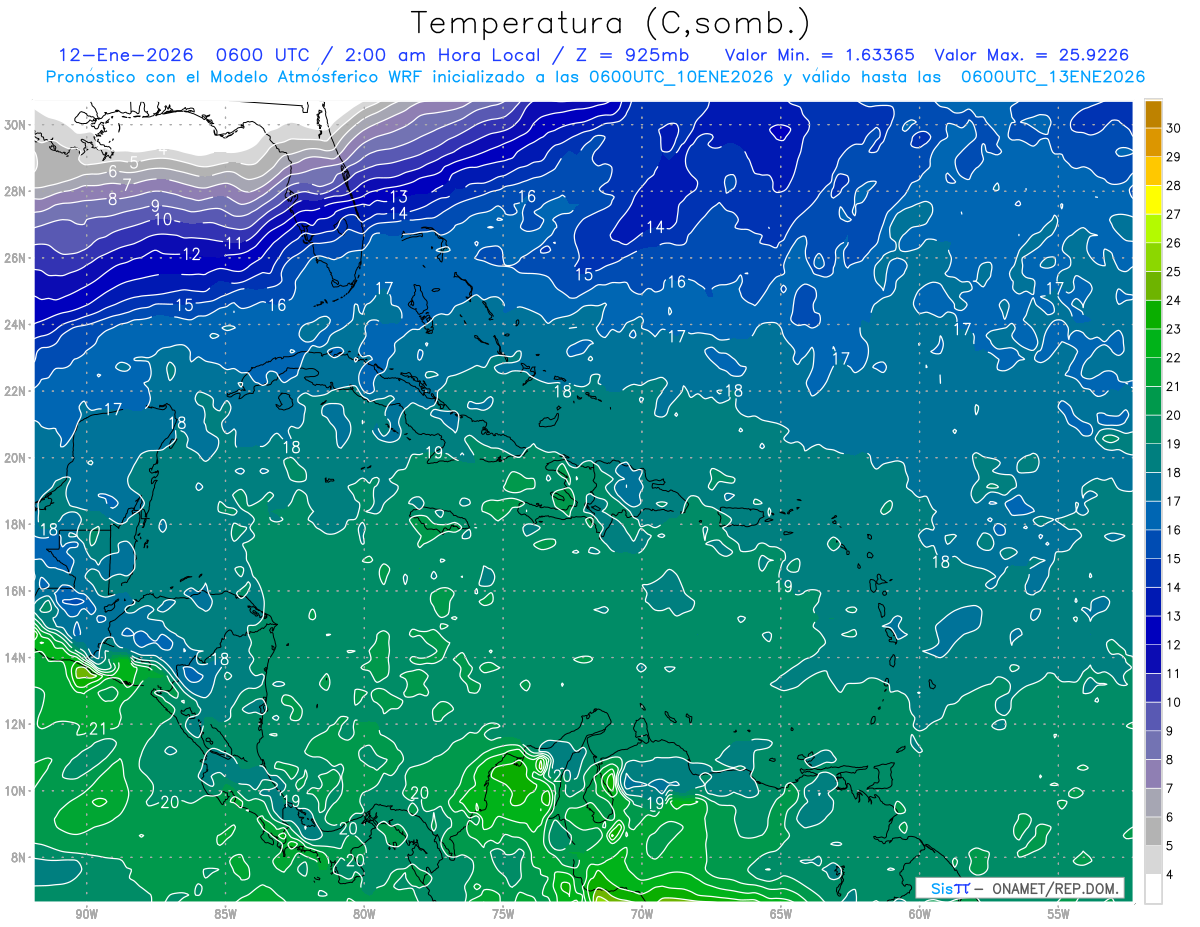Click the "30N" latitude axis label
The height and width of the screenshot is (927, 1200).
pyautogui.click(x=16, y=125)
